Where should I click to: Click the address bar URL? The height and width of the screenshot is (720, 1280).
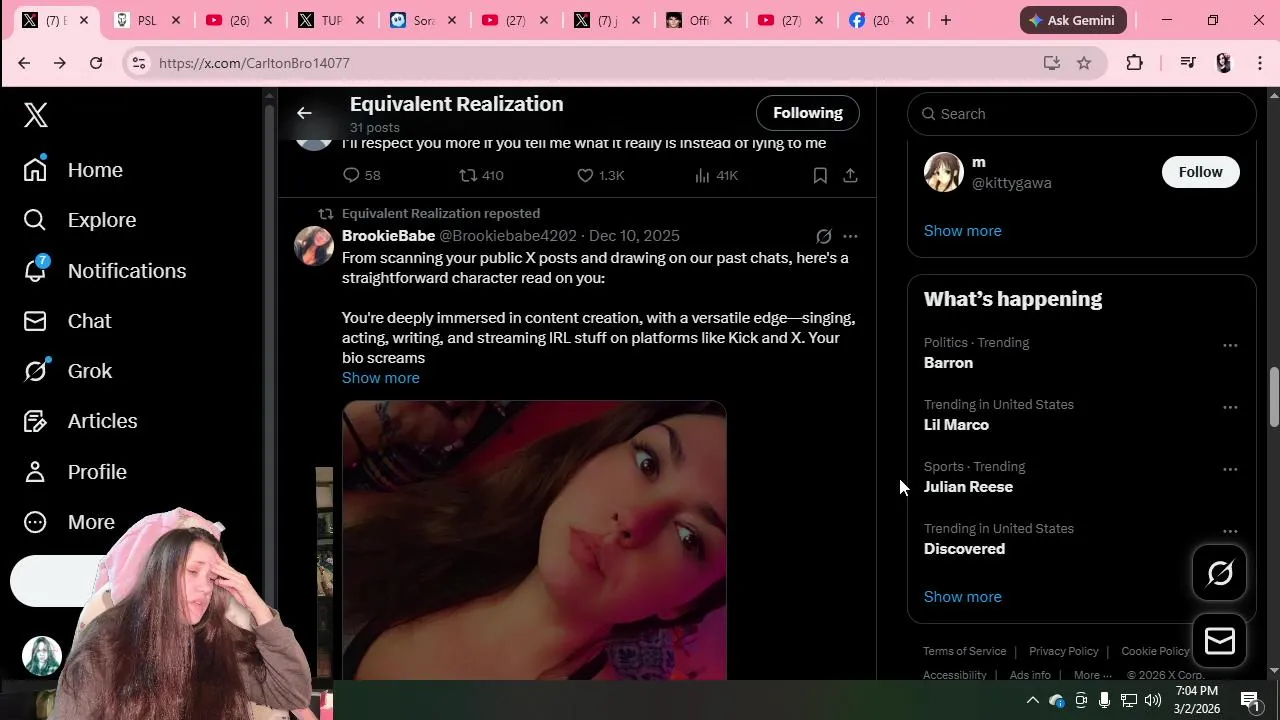254,63
